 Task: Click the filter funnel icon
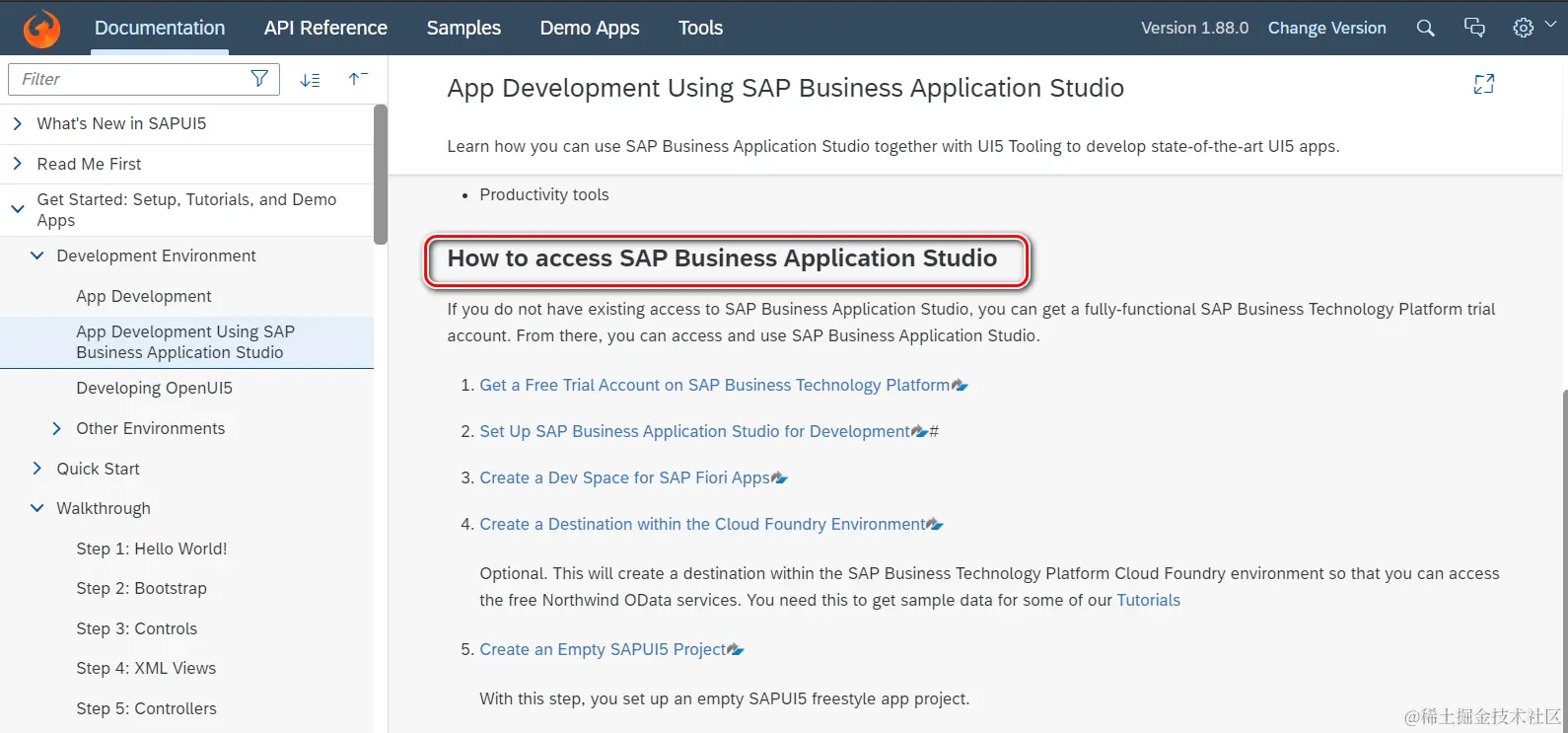(259, 79)
